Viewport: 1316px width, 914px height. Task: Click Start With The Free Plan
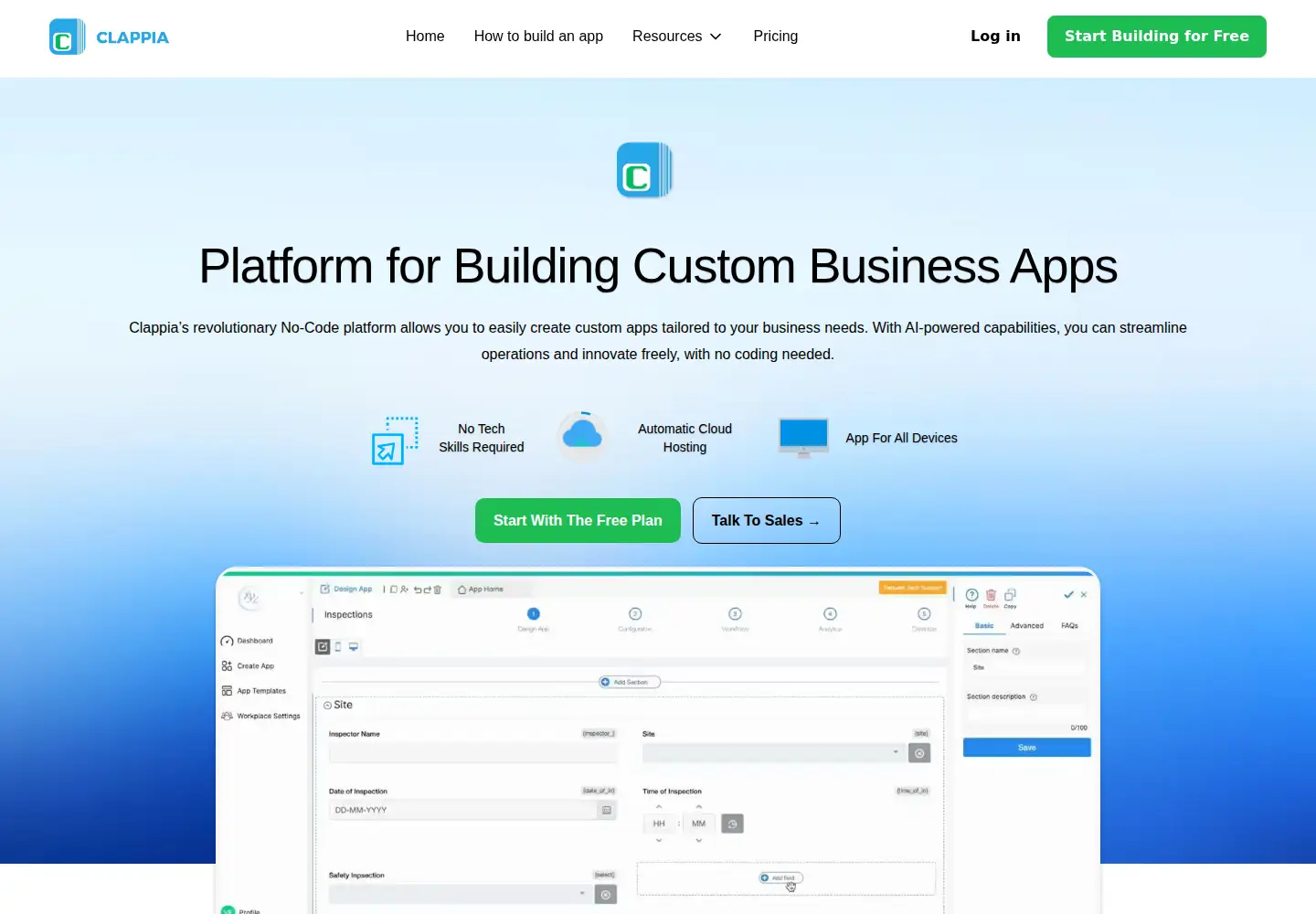(x=578, y=520)
